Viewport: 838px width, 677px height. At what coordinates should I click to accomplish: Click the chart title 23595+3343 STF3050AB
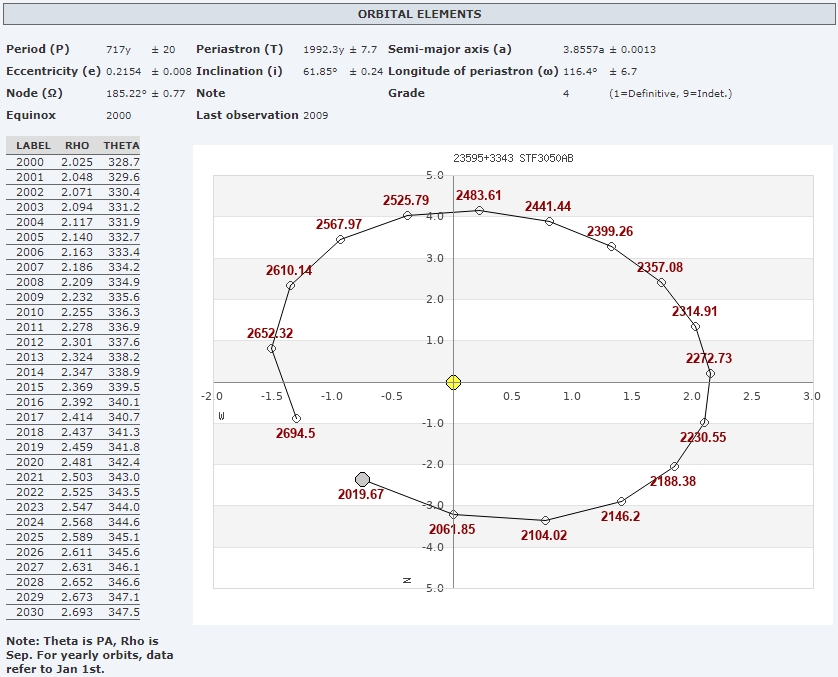pos(513,159)
